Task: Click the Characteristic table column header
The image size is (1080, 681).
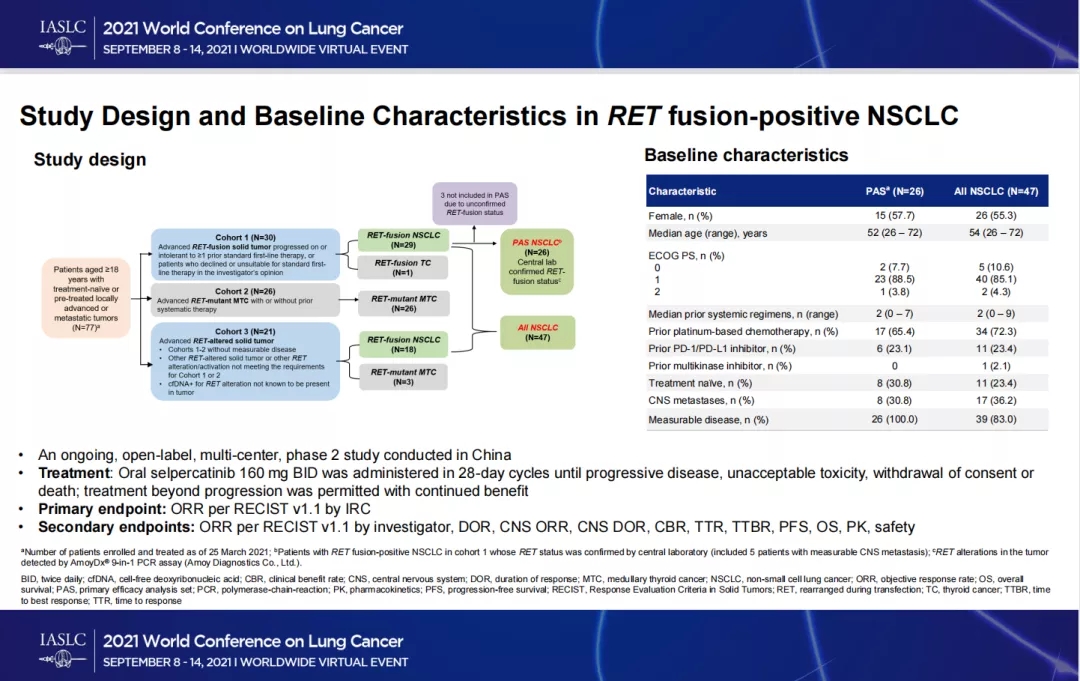Action: [682, 191]
